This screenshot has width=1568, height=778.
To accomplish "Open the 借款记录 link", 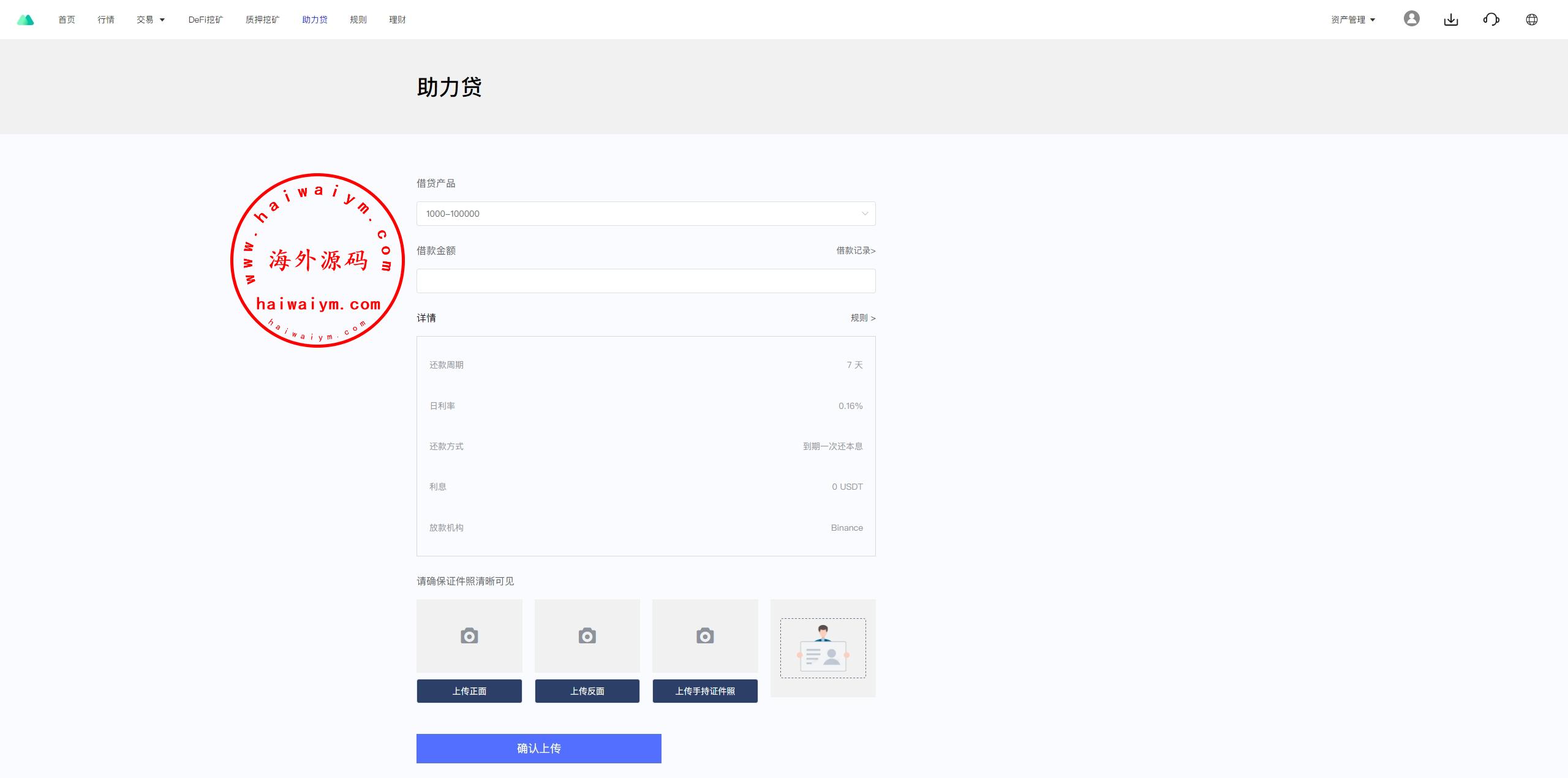I will click(856, 250).
